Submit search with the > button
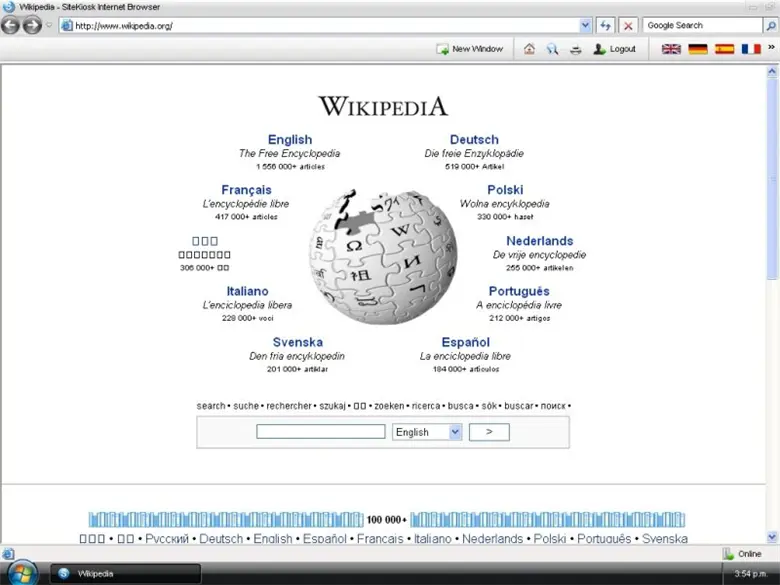Screen dimensions: 780x585 click(x=489, y=432)
